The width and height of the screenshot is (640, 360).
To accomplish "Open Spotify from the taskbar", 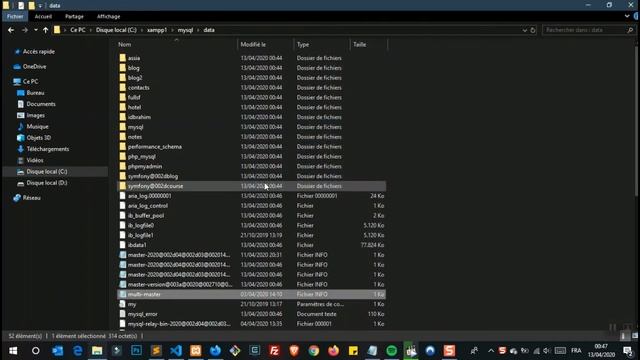I will [x=391, y=351].
